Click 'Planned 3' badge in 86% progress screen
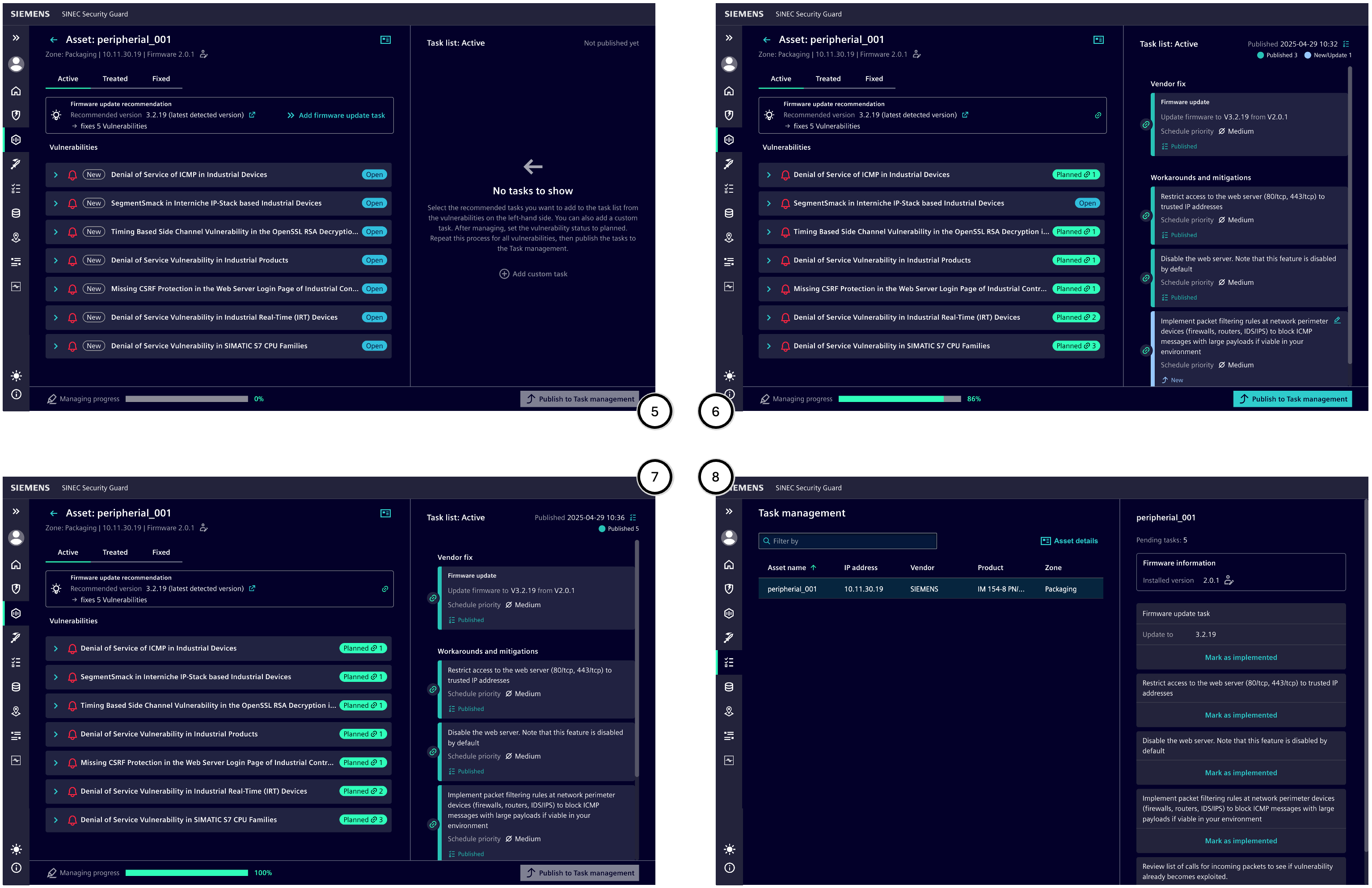The image size is (1372, 888). [x=1076, y=346]
